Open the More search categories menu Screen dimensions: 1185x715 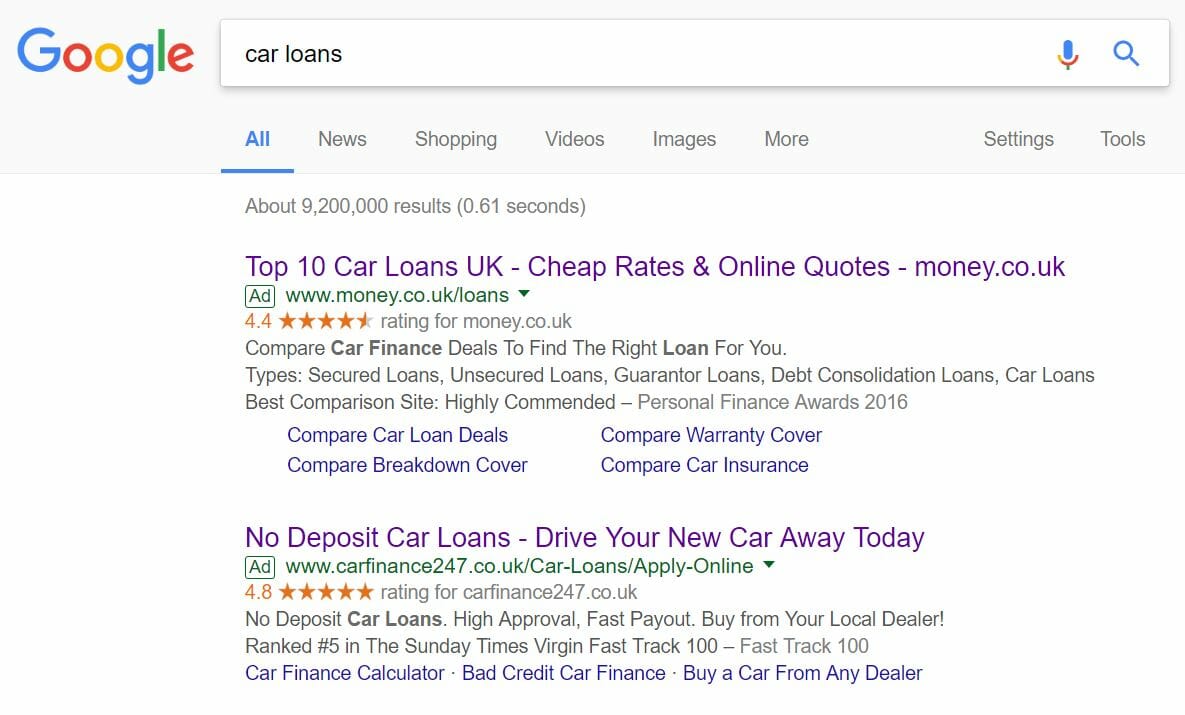click(786, 139)
